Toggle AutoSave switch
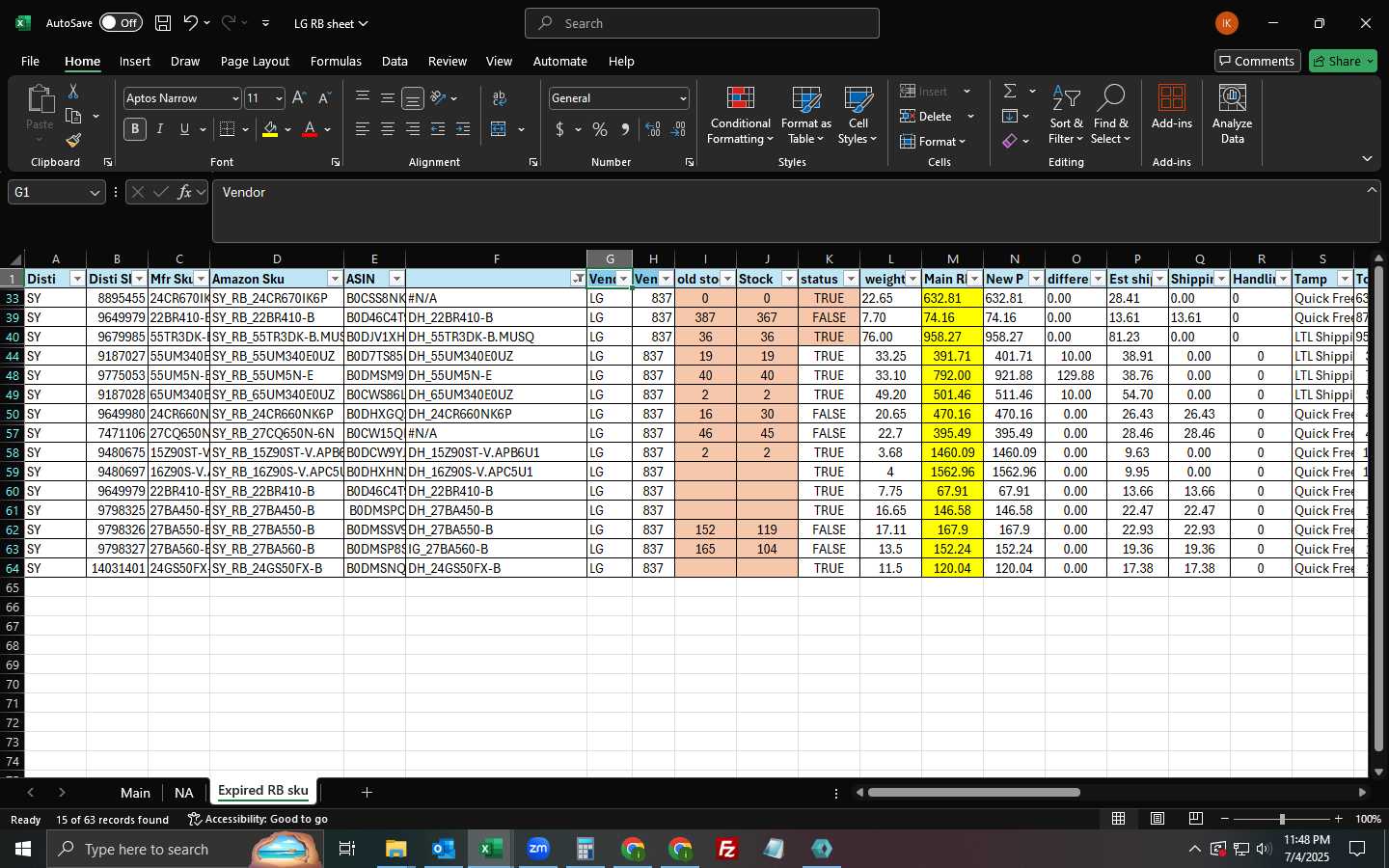 click(x=120, y=23)
